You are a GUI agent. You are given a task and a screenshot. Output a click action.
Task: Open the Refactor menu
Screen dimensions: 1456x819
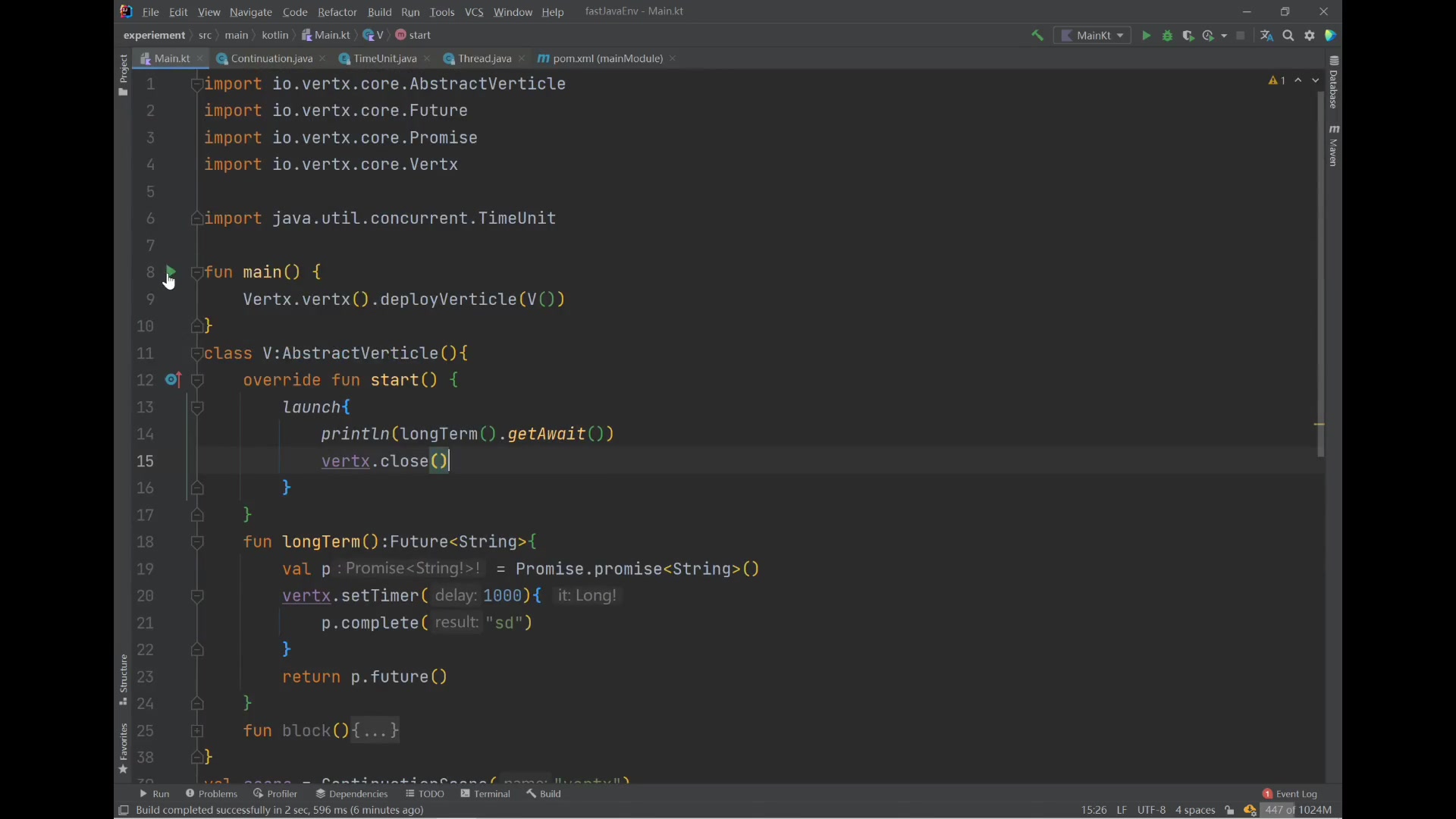pyautogui.click(x=337, y=12)
